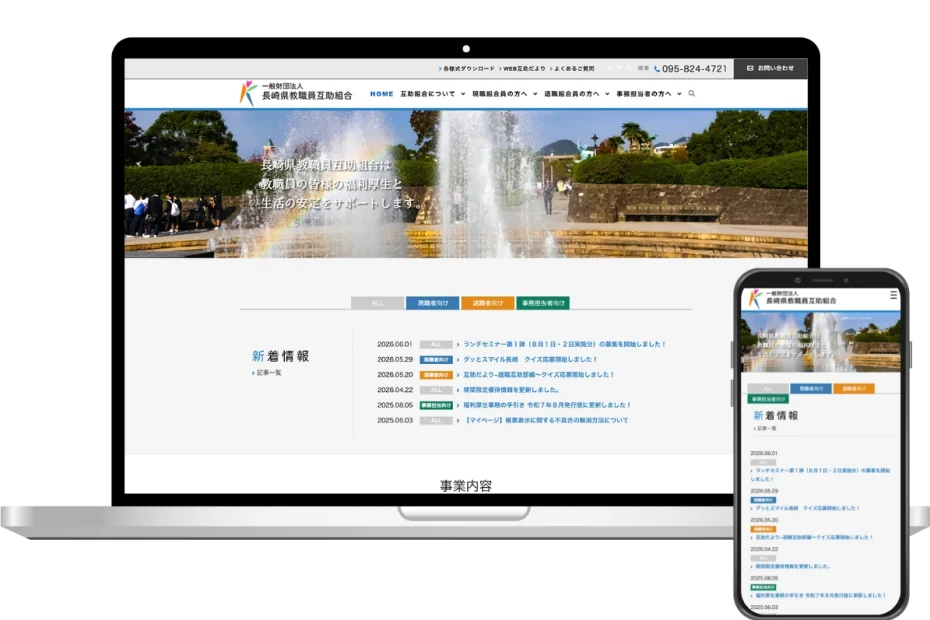Select the HOME menu item
Viewport: 930px width, 620px height.
coord(381,94)
